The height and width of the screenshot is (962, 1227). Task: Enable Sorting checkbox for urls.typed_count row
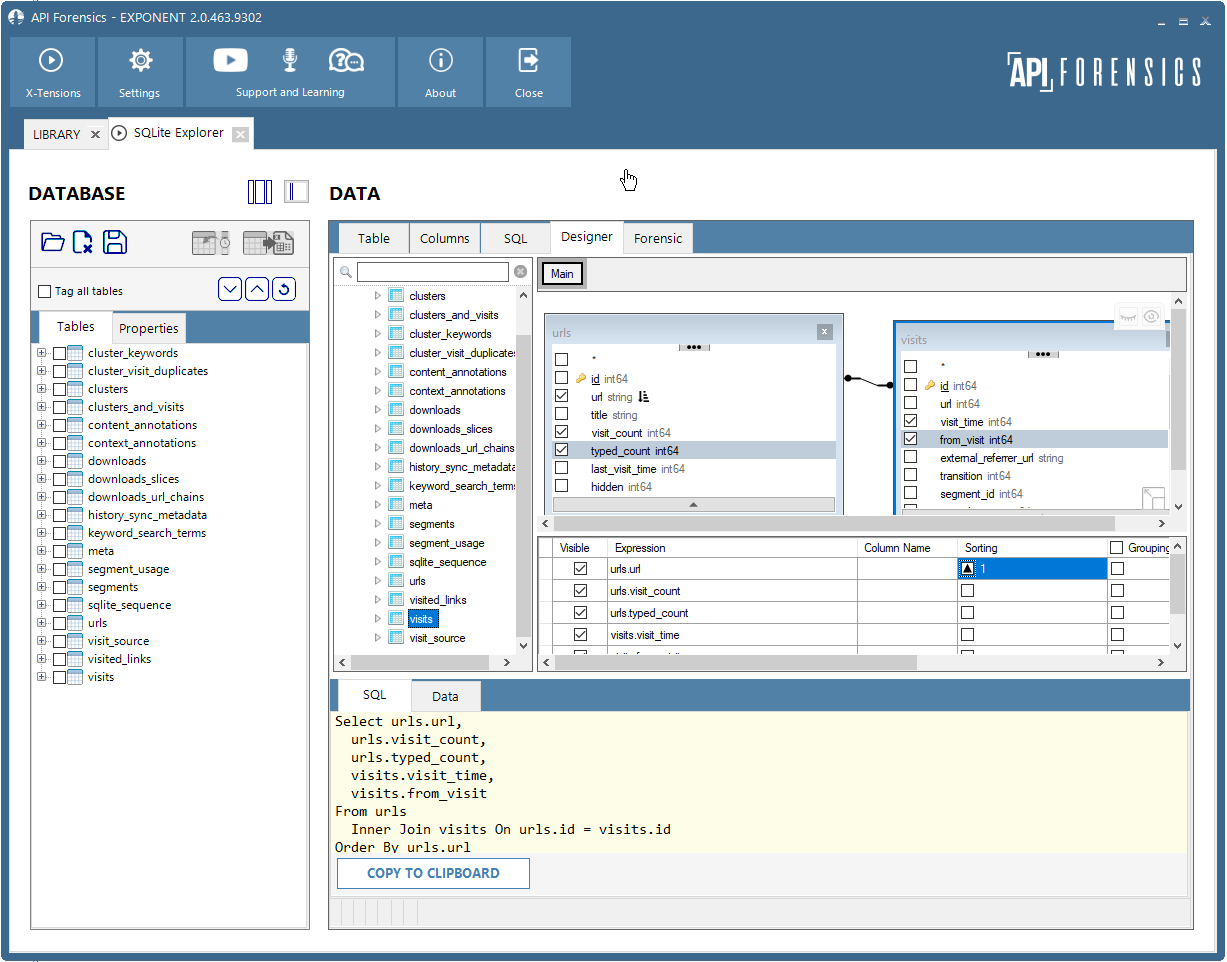coord(967,612)
